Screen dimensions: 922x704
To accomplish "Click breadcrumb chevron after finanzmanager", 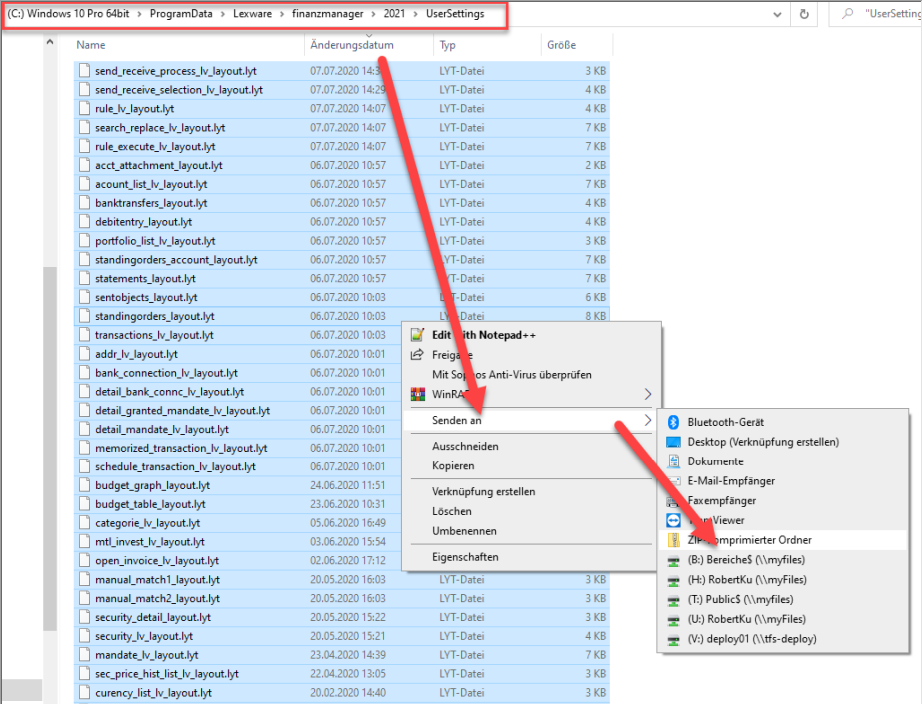I will coord(373,14).
